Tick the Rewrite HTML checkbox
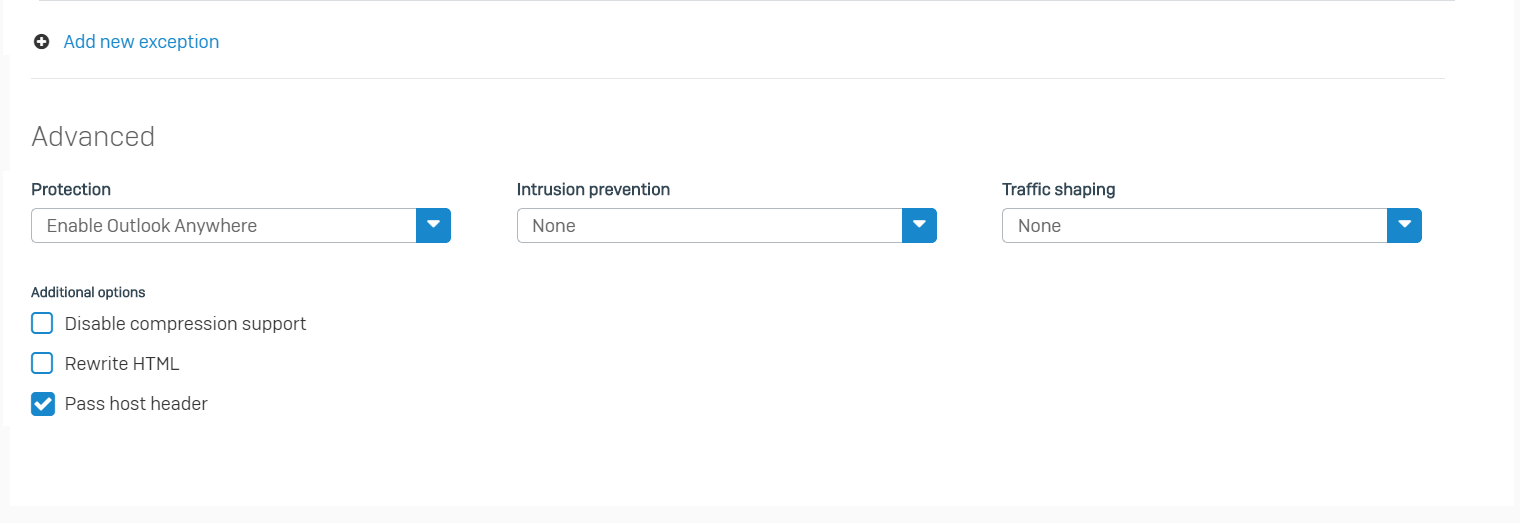This screenshot has width=1520, height=523. point(42,363)
